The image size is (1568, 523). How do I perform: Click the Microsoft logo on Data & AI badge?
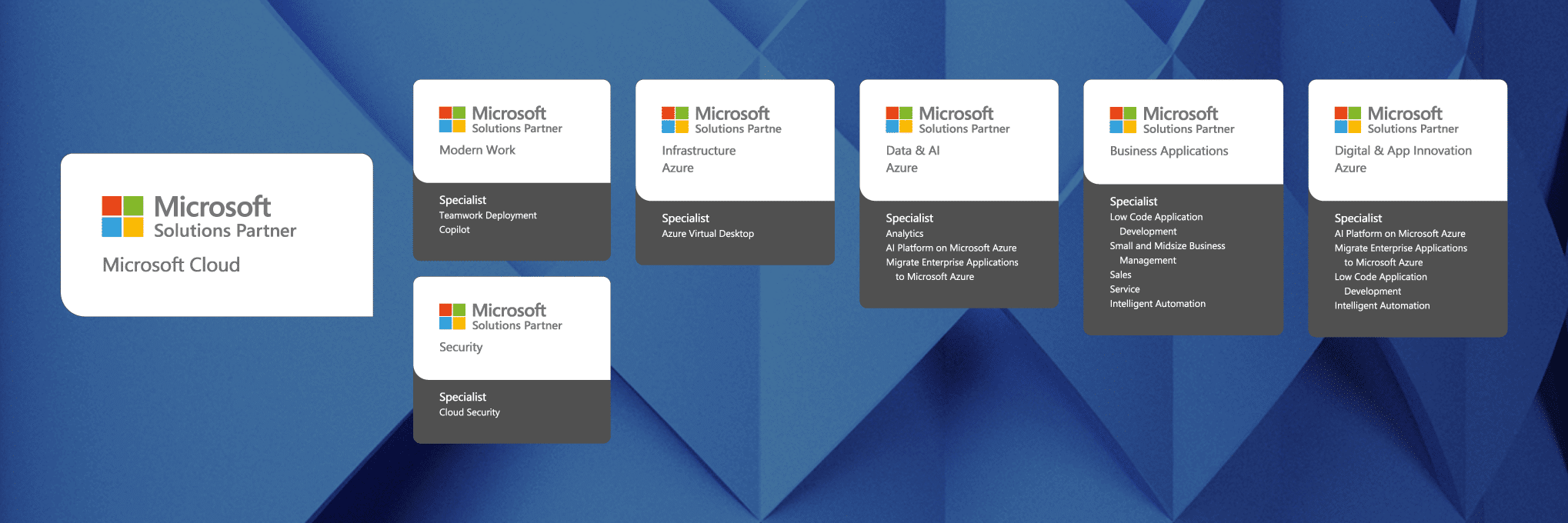point(899,120)
